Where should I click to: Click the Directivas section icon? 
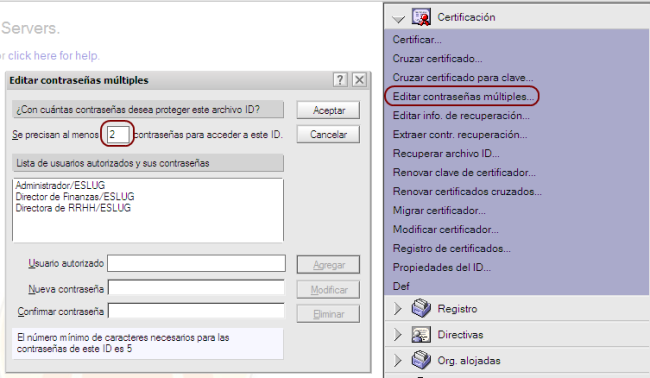pyautogui.click(x=421, y=334)
